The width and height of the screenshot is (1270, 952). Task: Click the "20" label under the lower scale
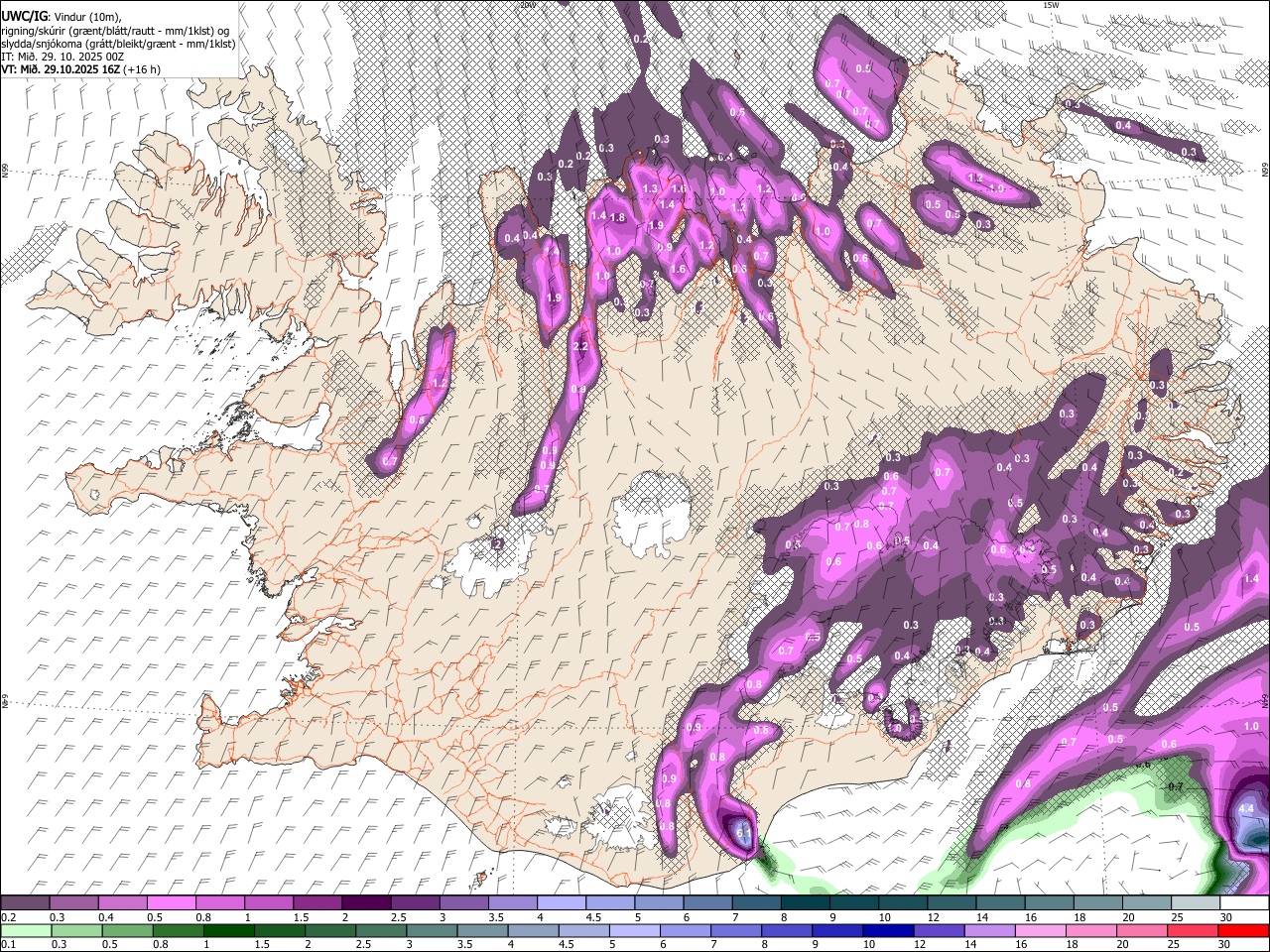(x=1122, y=944)
